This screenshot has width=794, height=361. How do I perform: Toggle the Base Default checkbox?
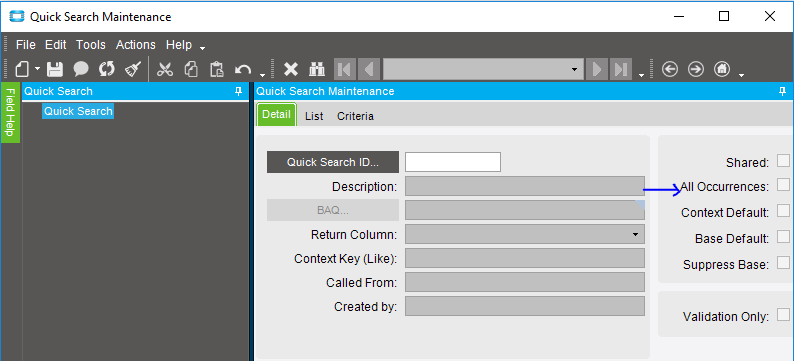pyautogui.click(x=783, y=236)
